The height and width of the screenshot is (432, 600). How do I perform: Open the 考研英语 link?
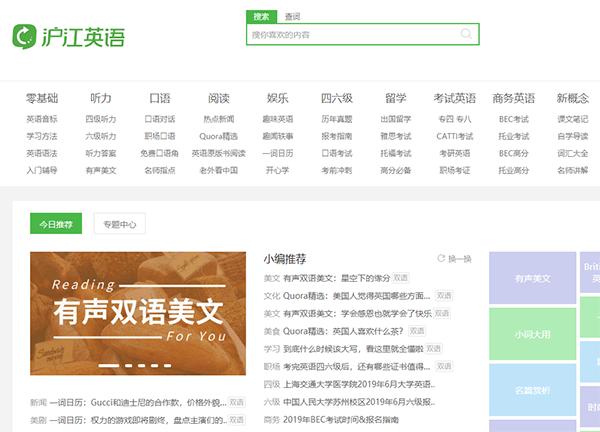(455, 153)
